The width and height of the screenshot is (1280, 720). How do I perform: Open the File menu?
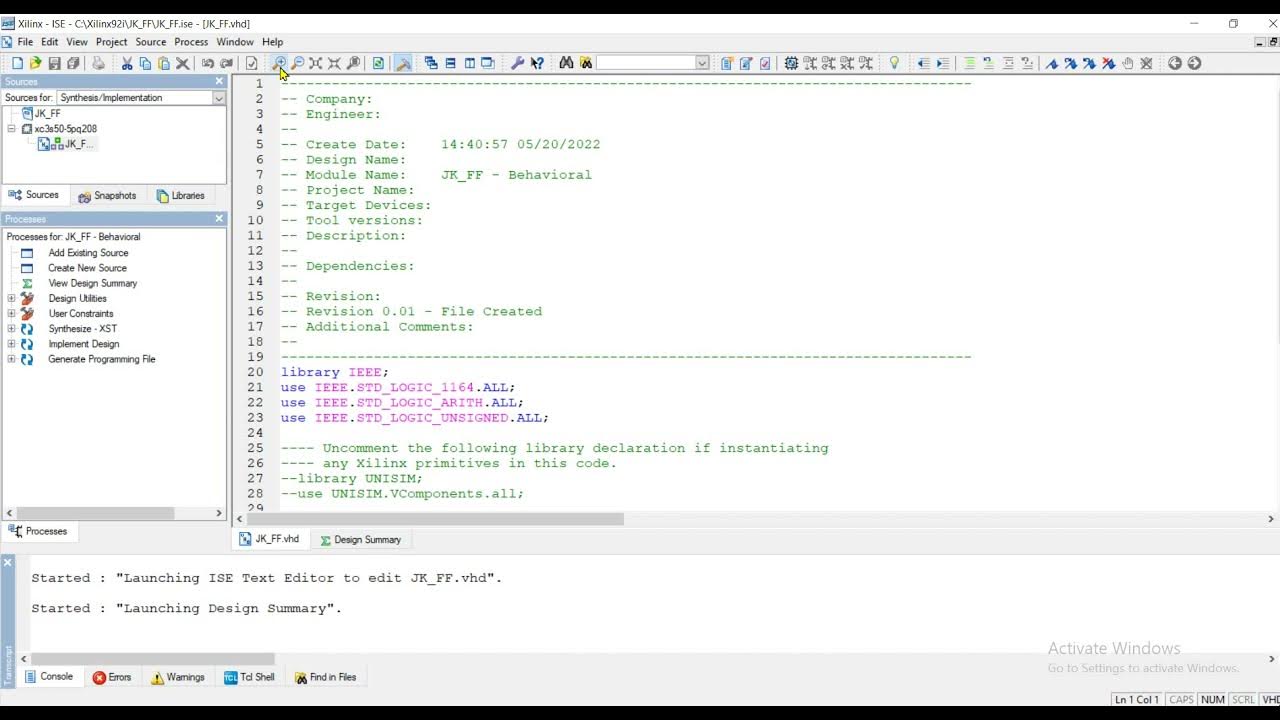click(25, 42)
